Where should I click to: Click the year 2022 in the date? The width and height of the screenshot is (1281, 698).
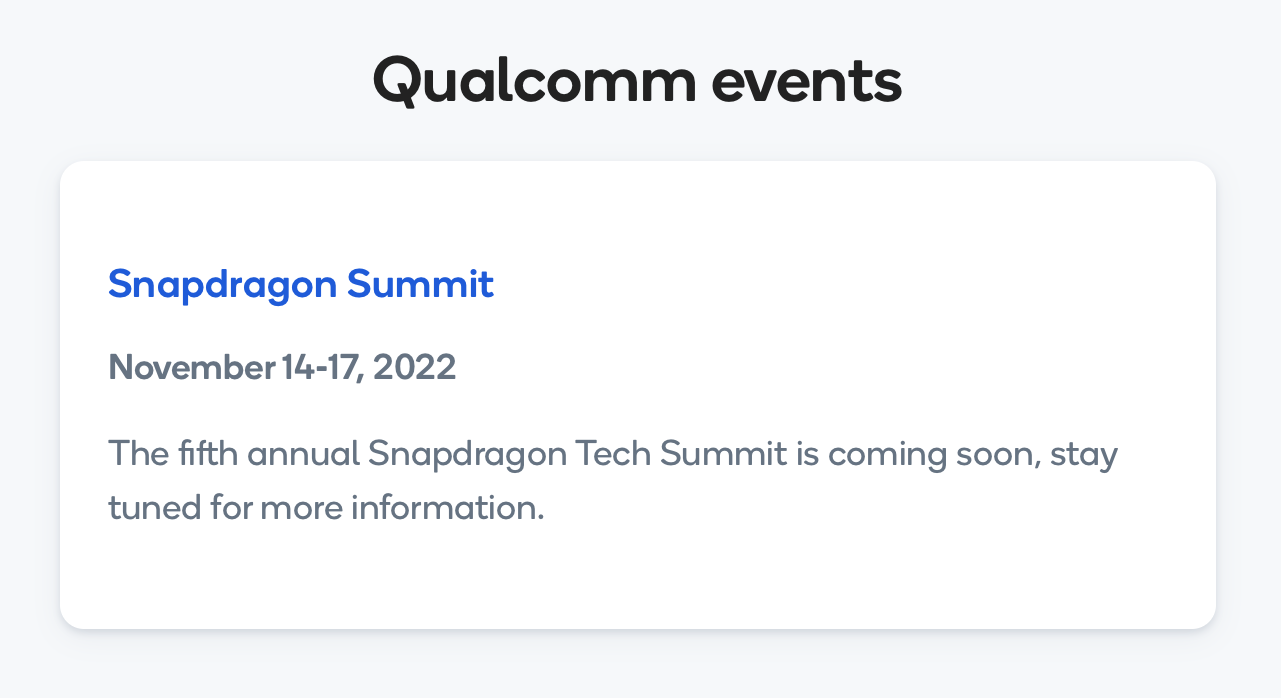click(x=415, y=368)
